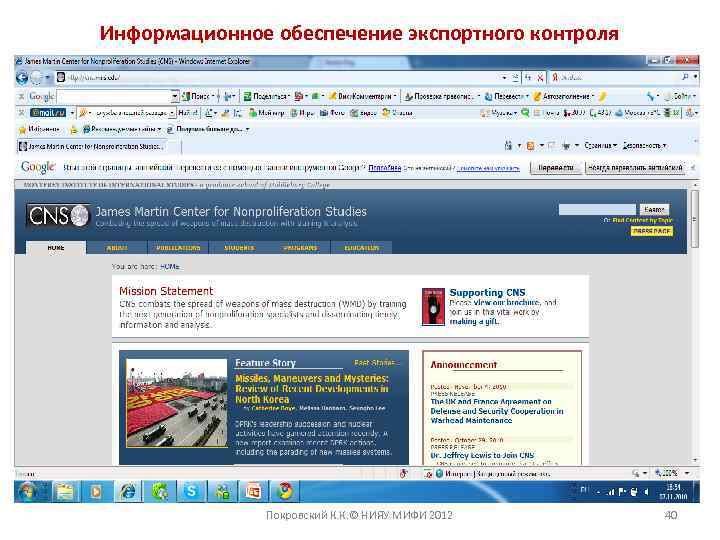Open the view our brochure link

tap(506, 303)
